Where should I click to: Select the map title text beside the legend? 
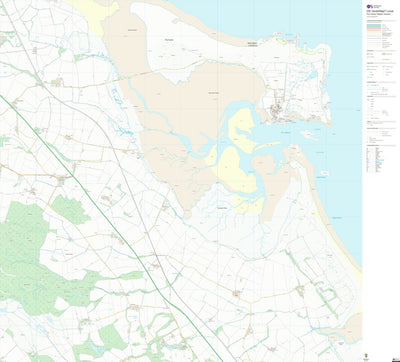pos(380,12)
